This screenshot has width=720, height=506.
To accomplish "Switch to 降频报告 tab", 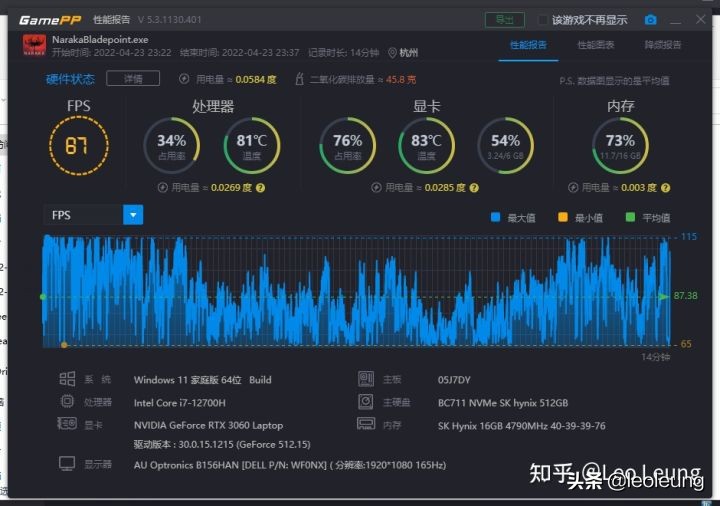I will [663, 45].
